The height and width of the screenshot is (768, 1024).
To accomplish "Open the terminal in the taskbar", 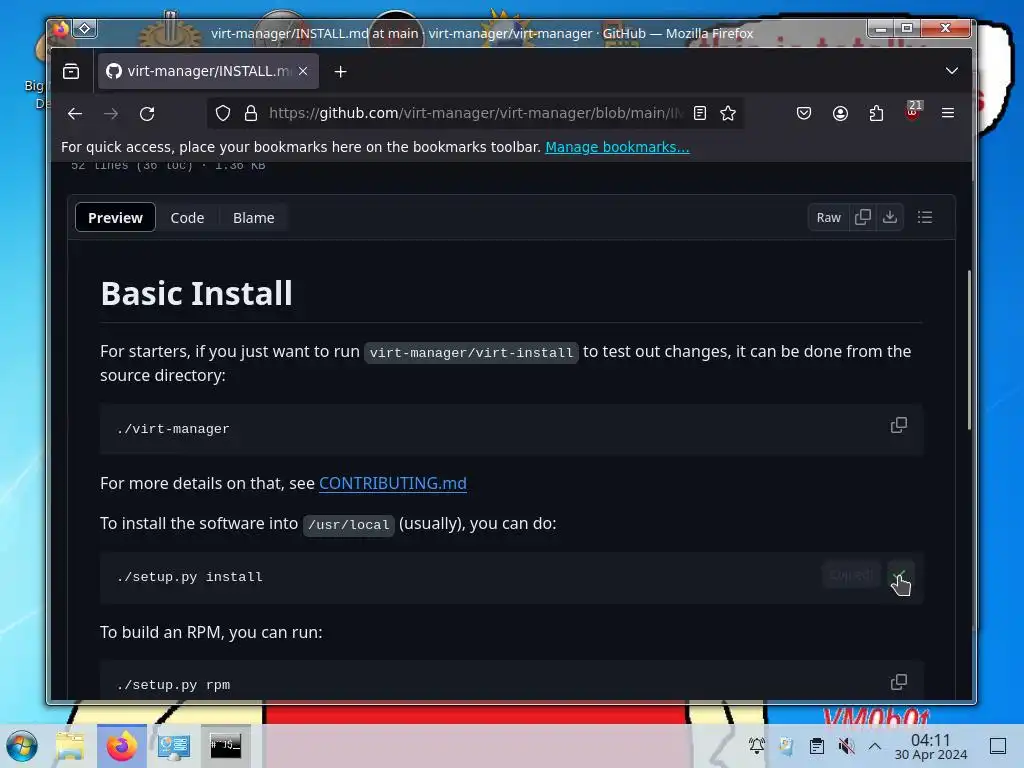I will click(x=225, y=746).
